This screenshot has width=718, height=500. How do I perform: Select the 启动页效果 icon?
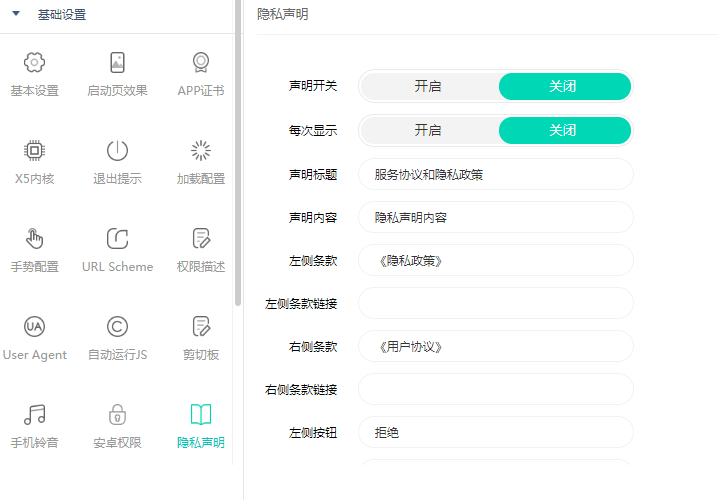(x=117, y=62)
